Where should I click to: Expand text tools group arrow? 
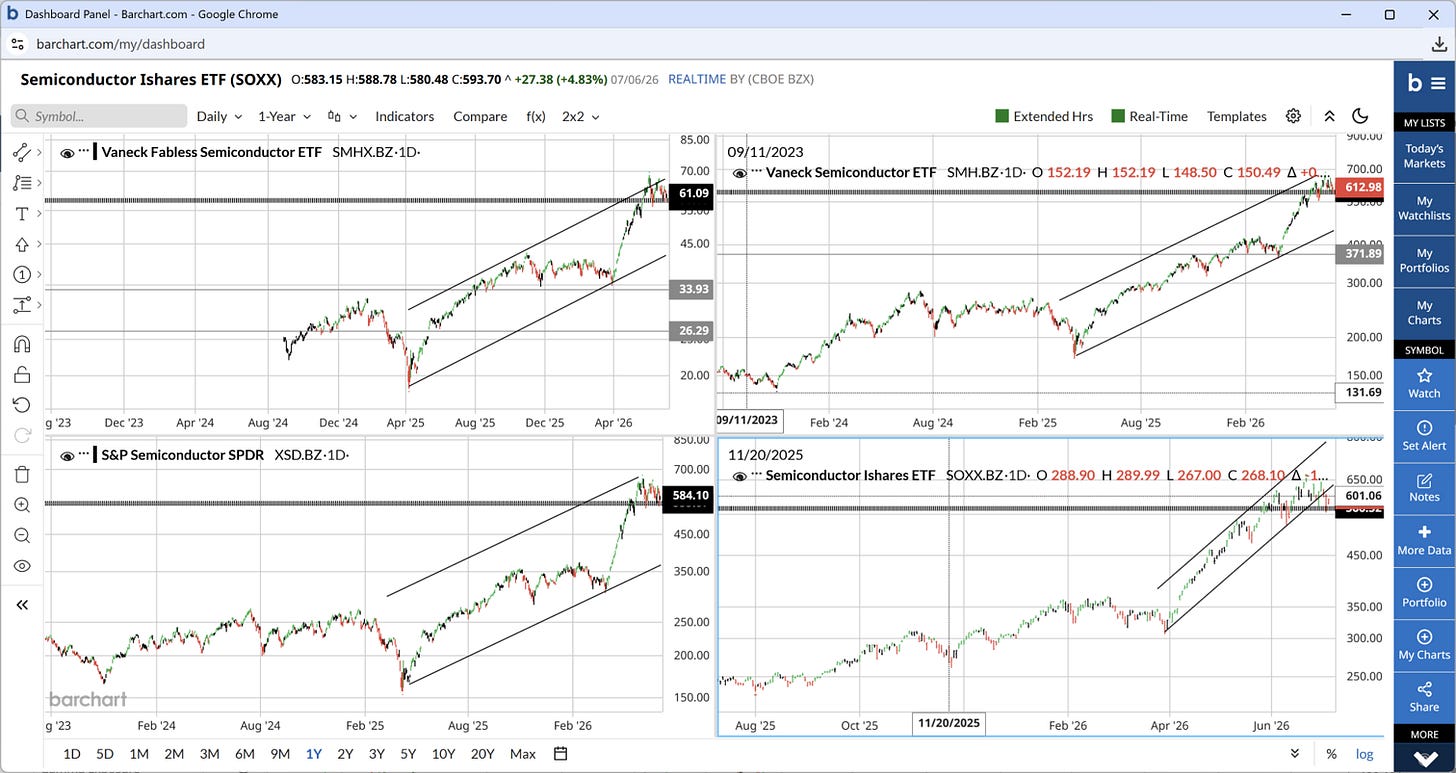40,214
